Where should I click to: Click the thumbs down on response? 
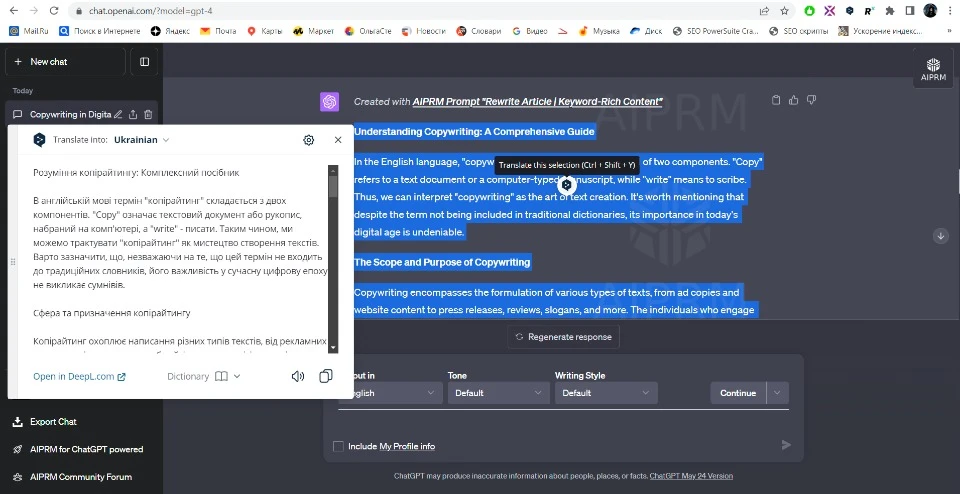pos(811,100)
